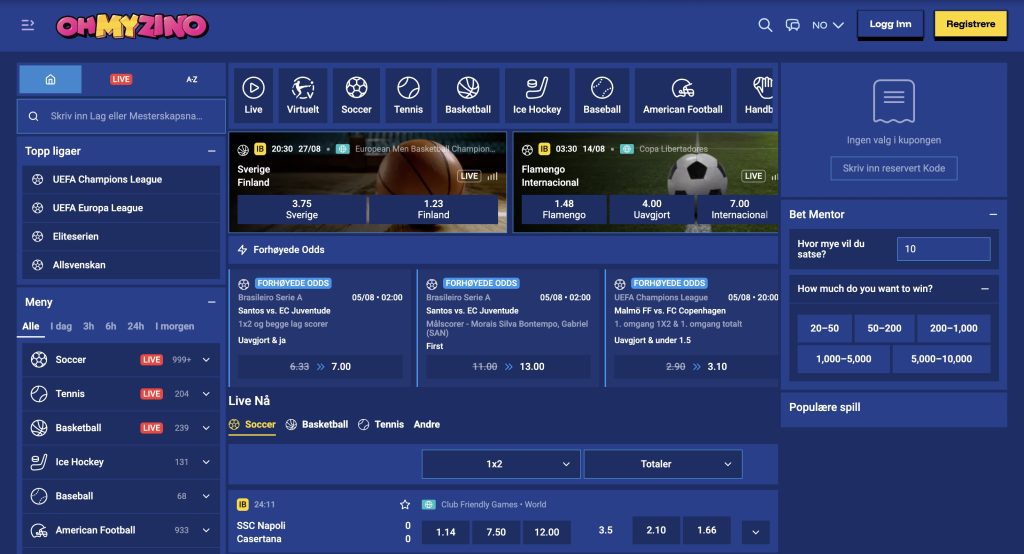Select Andre tab under Live Nå

pyautogui.click(x=426, y=425)
